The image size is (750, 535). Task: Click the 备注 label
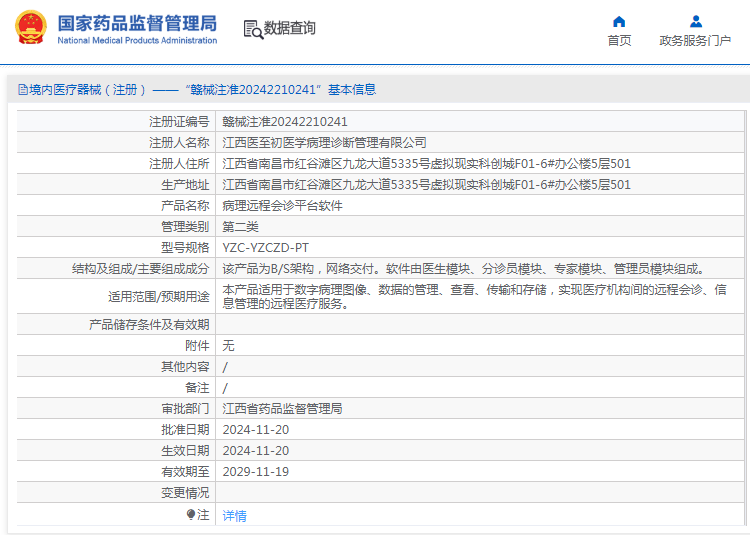(197, 387)
